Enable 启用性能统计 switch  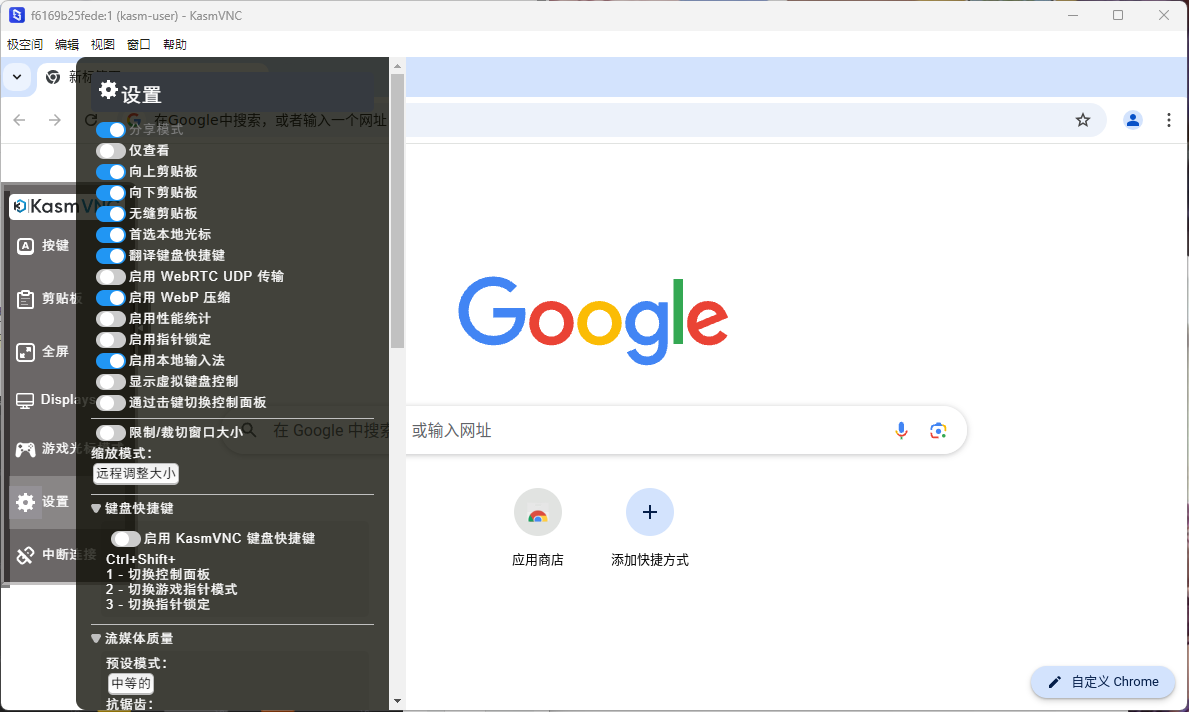[x=111, y=318]
